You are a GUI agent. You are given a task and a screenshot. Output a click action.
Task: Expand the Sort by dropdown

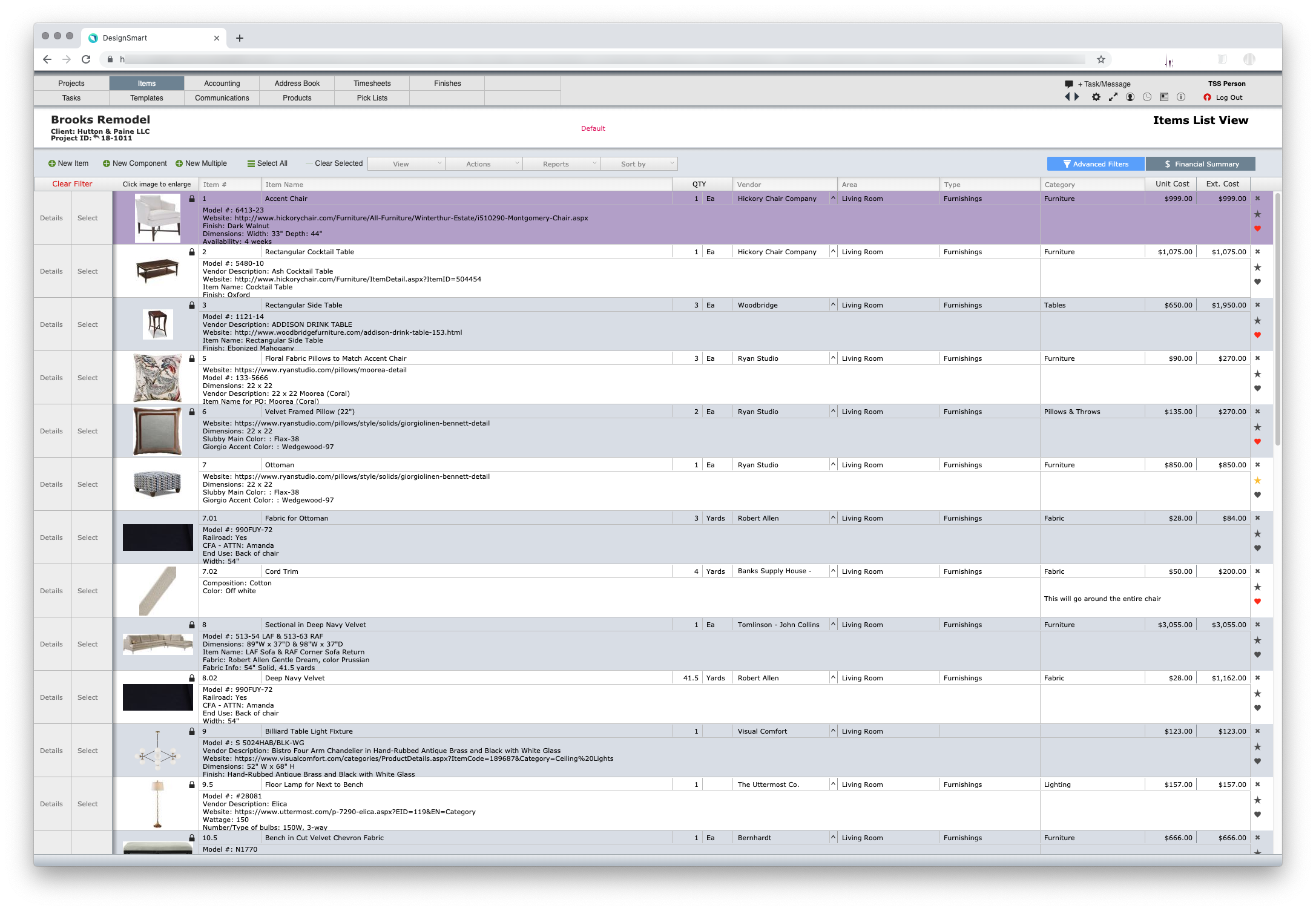[639, 164]
